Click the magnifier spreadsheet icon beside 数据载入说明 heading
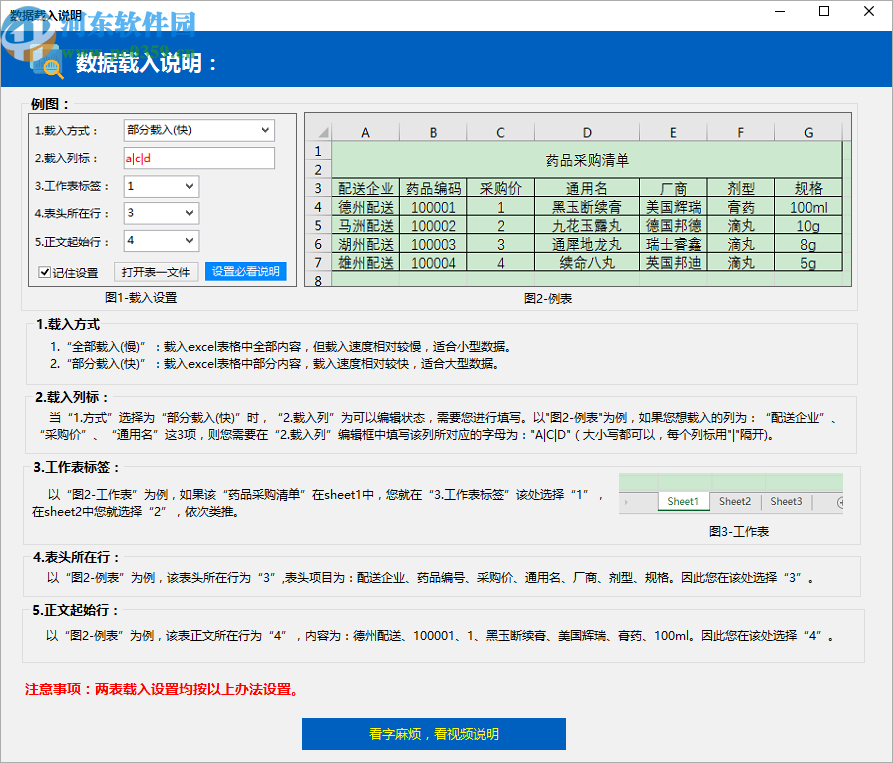This screenshot has width=893, height=763. pos(47,60)
